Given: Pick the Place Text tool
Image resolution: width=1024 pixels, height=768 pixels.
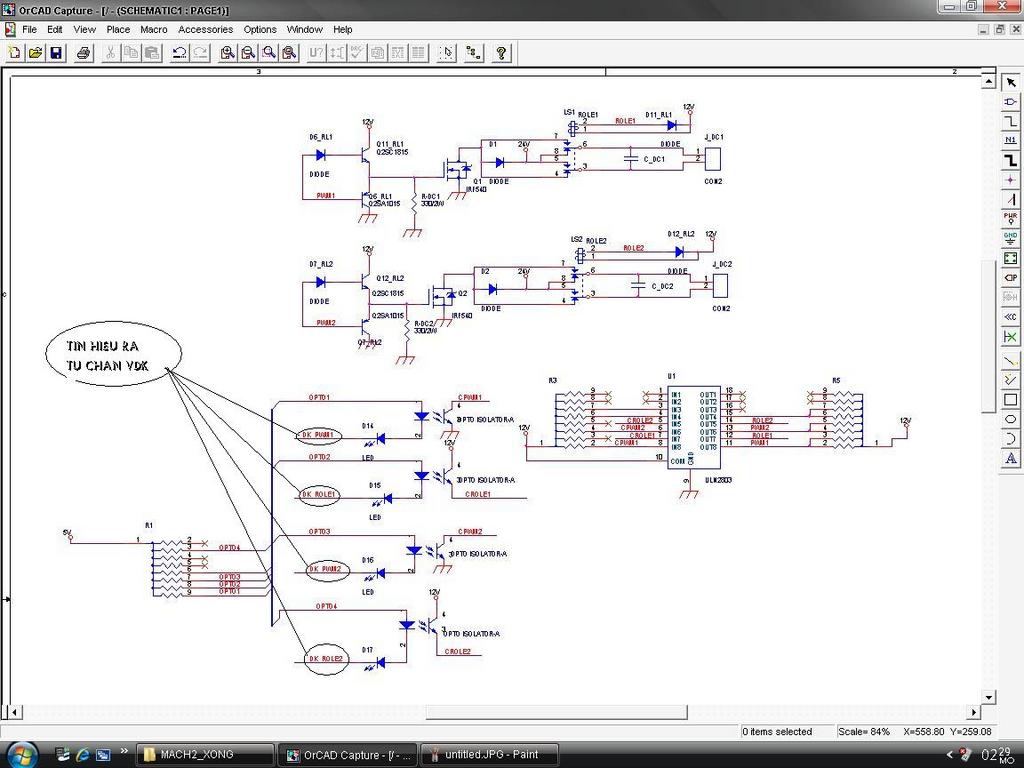Looking at the screenshot, I should (1010, 458).
